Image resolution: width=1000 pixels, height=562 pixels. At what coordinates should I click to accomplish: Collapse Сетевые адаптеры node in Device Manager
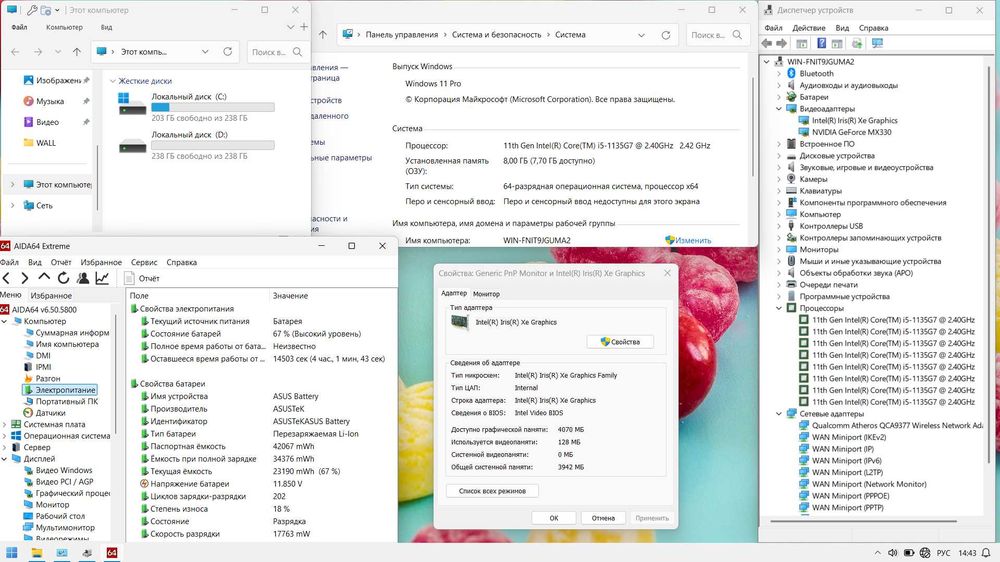point(779,414)
